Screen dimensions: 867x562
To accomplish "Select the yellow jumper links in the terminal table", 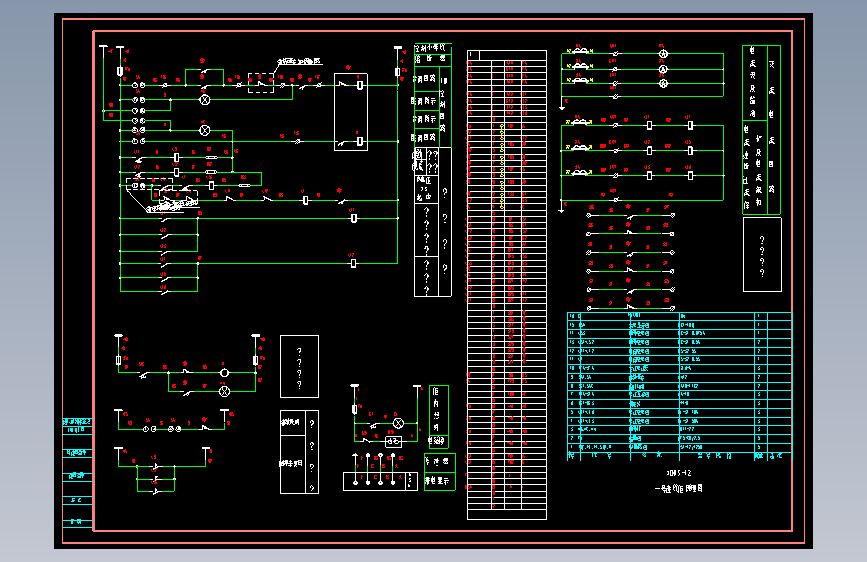I will [x=502, y=166].
